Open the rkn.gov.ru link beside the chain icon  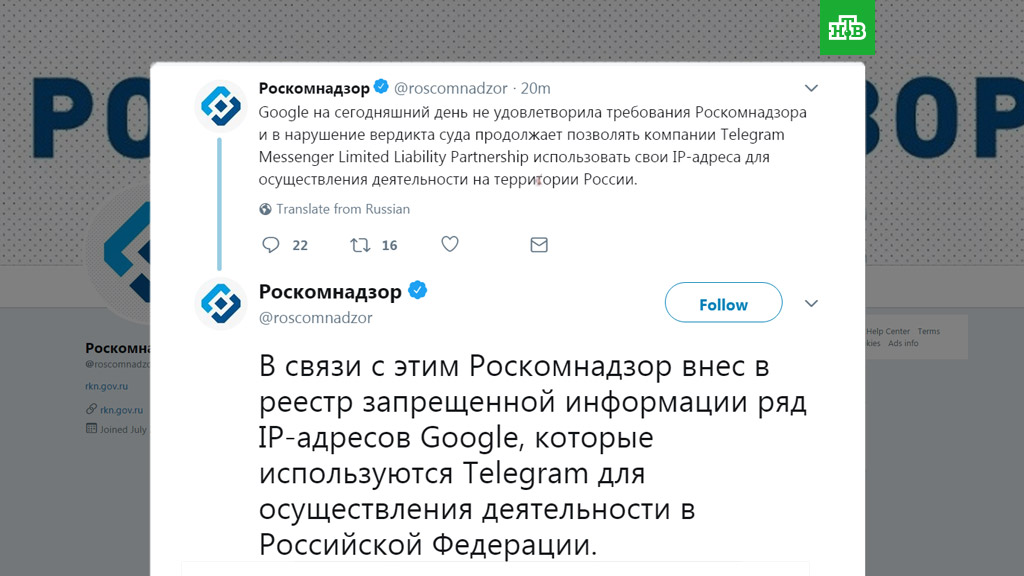point(121,409)
